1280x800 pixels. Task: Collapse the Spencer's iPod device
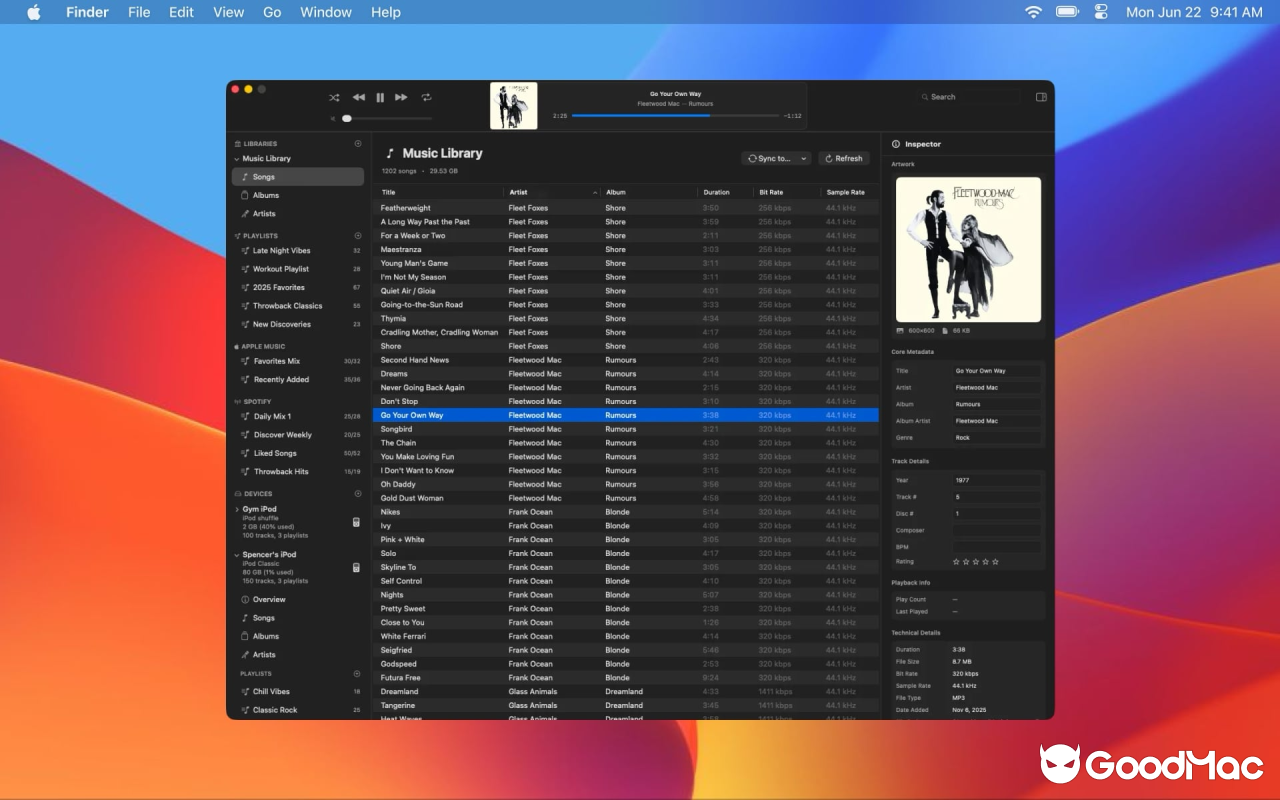[237, 555]
